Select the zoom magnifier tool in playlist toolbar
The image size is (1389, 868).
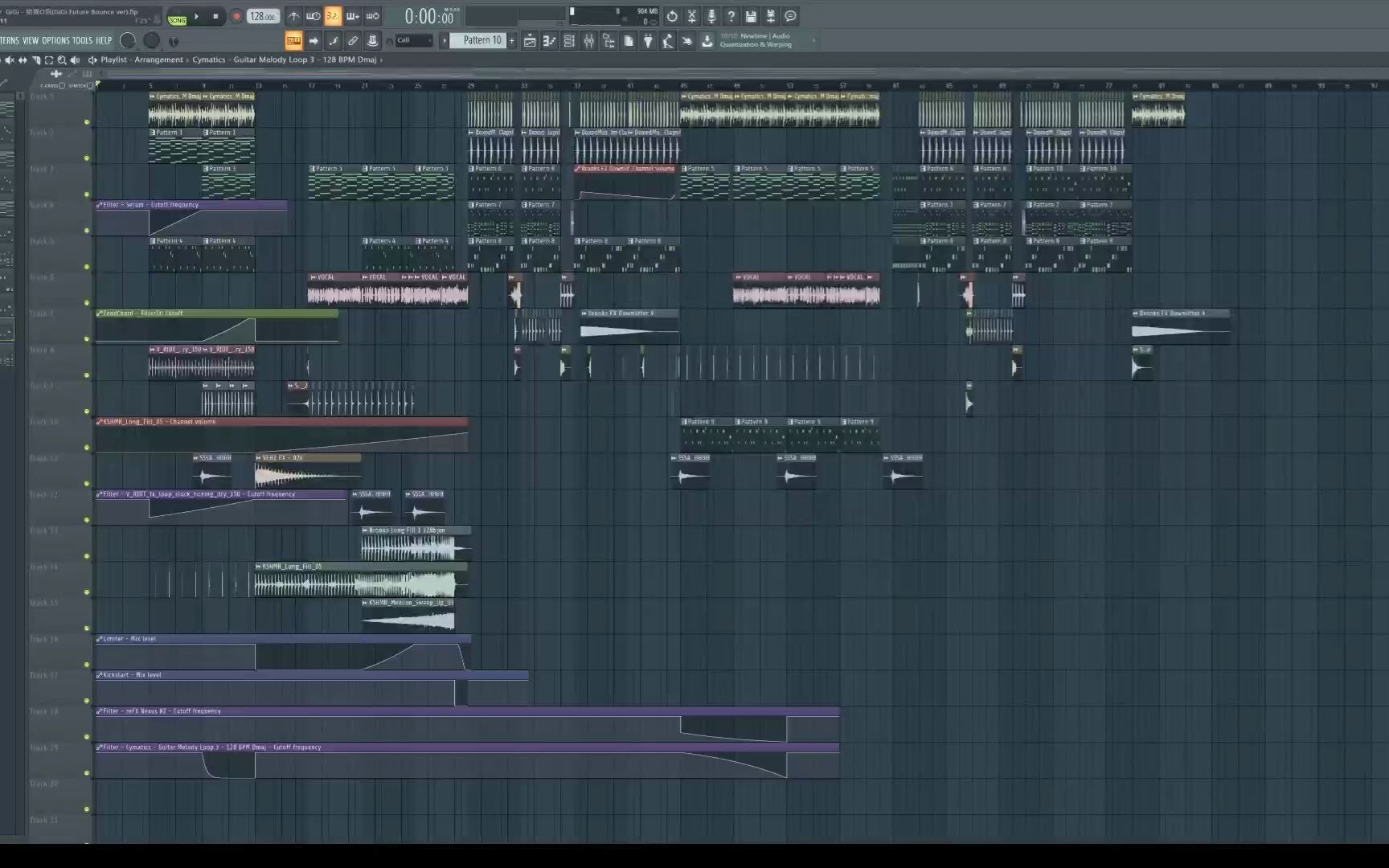point(62,60)
